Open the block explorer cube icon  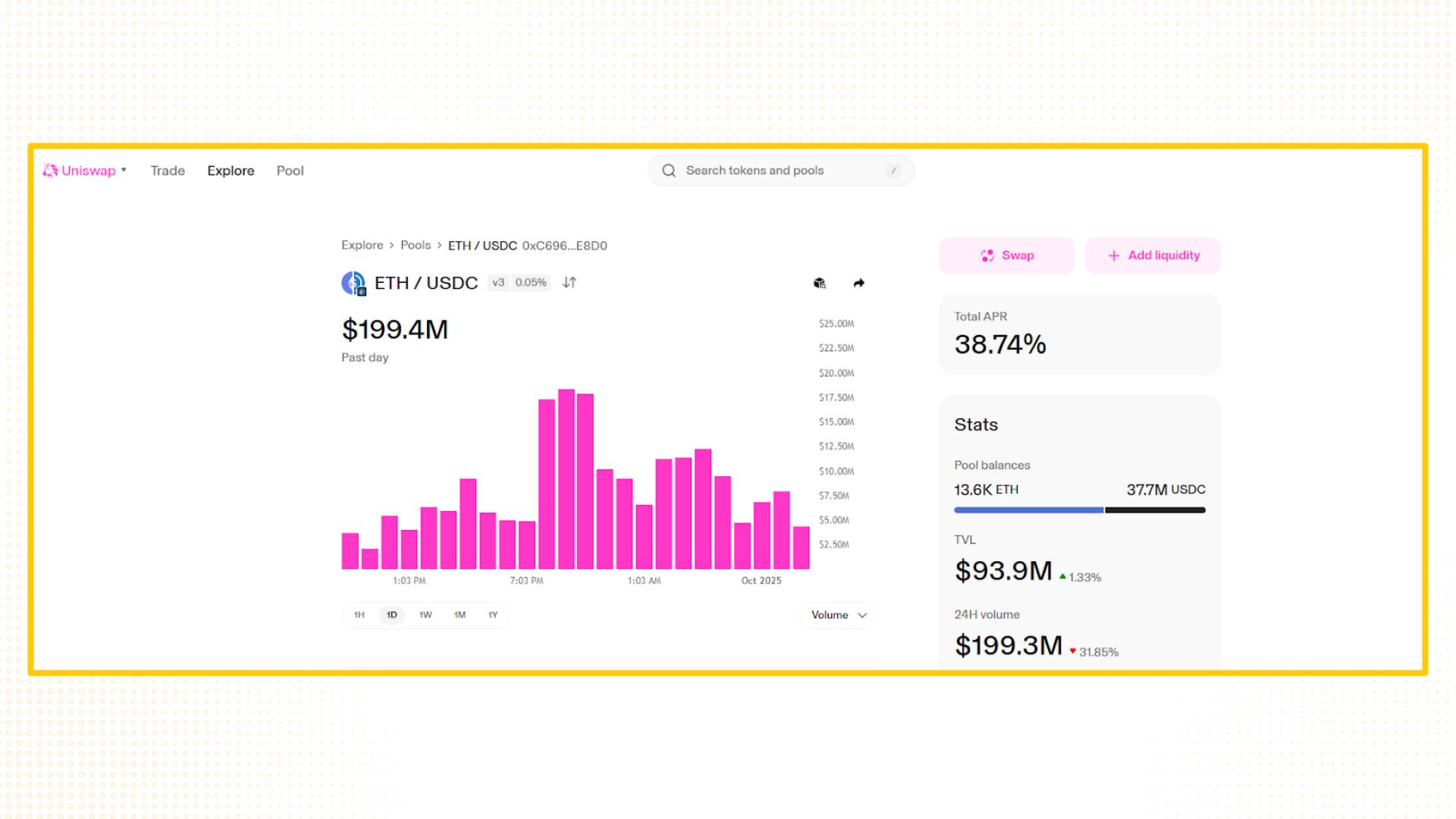coord(820,283)
